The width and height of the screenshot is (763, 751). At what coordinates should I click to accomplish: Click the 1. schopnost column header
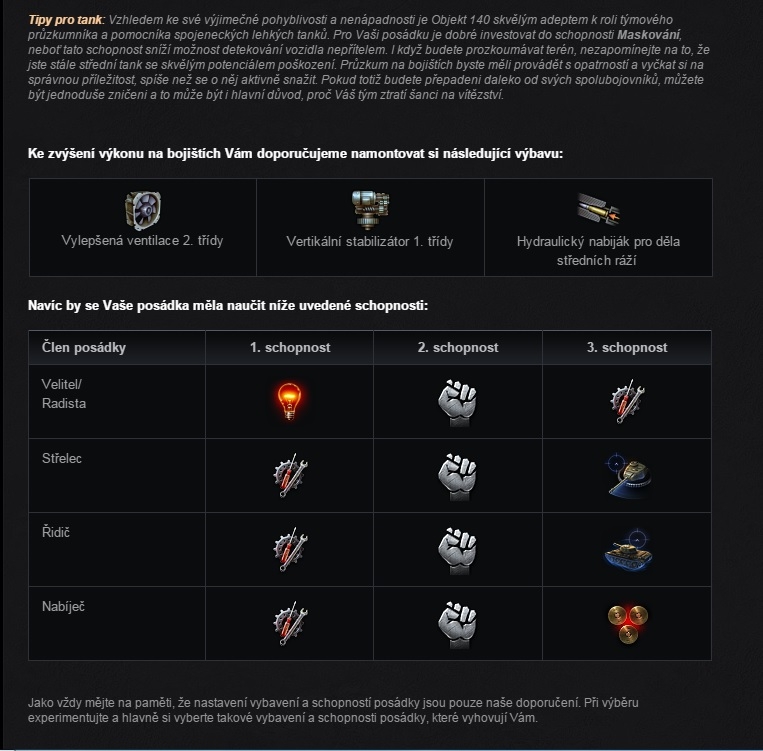[290, 348]
